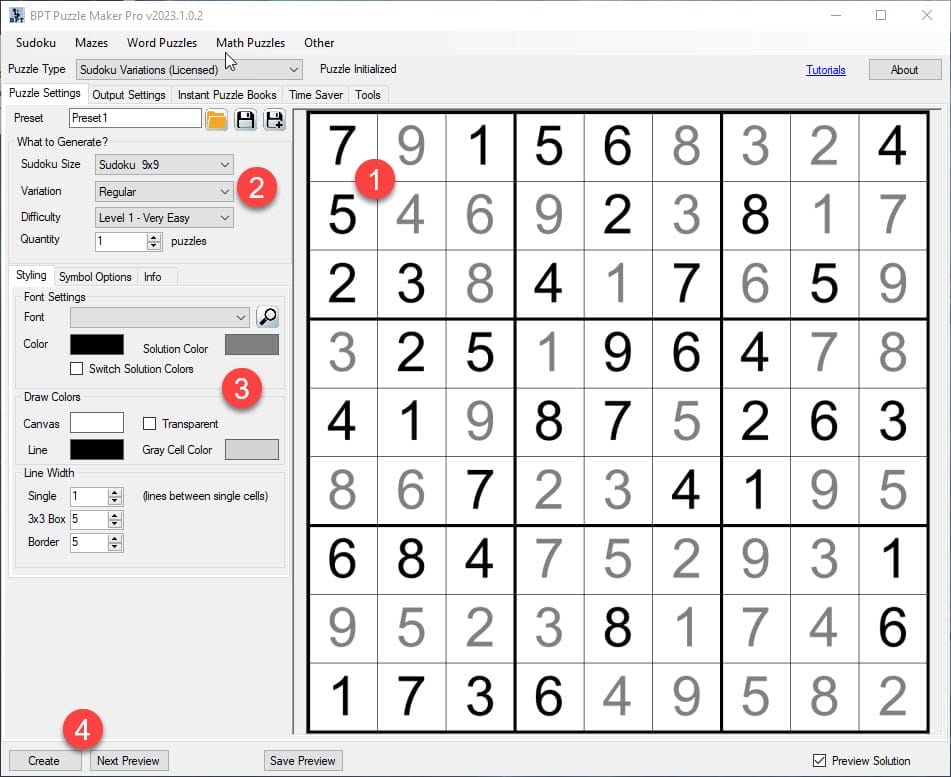Viewport: 951px width, 777px height.
Task: Increase the 3x3 Box line width
Action: click(115, 515)
